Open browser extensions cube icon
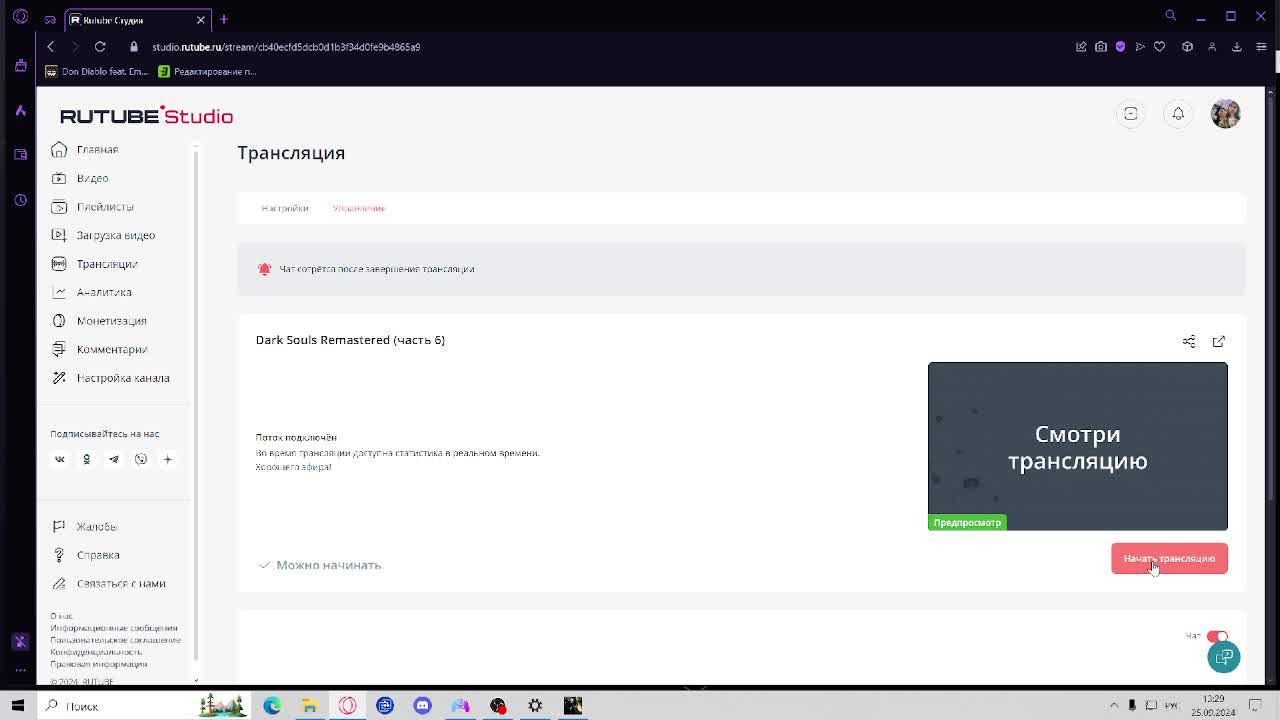This screenshot has width=1280, height=720. click(1187, 46)
